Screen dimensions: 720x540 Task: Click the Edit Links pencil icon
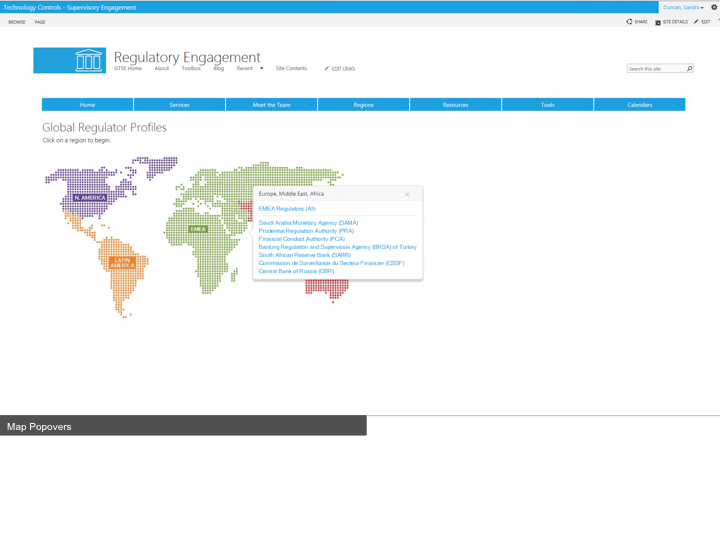pos(327,69)
